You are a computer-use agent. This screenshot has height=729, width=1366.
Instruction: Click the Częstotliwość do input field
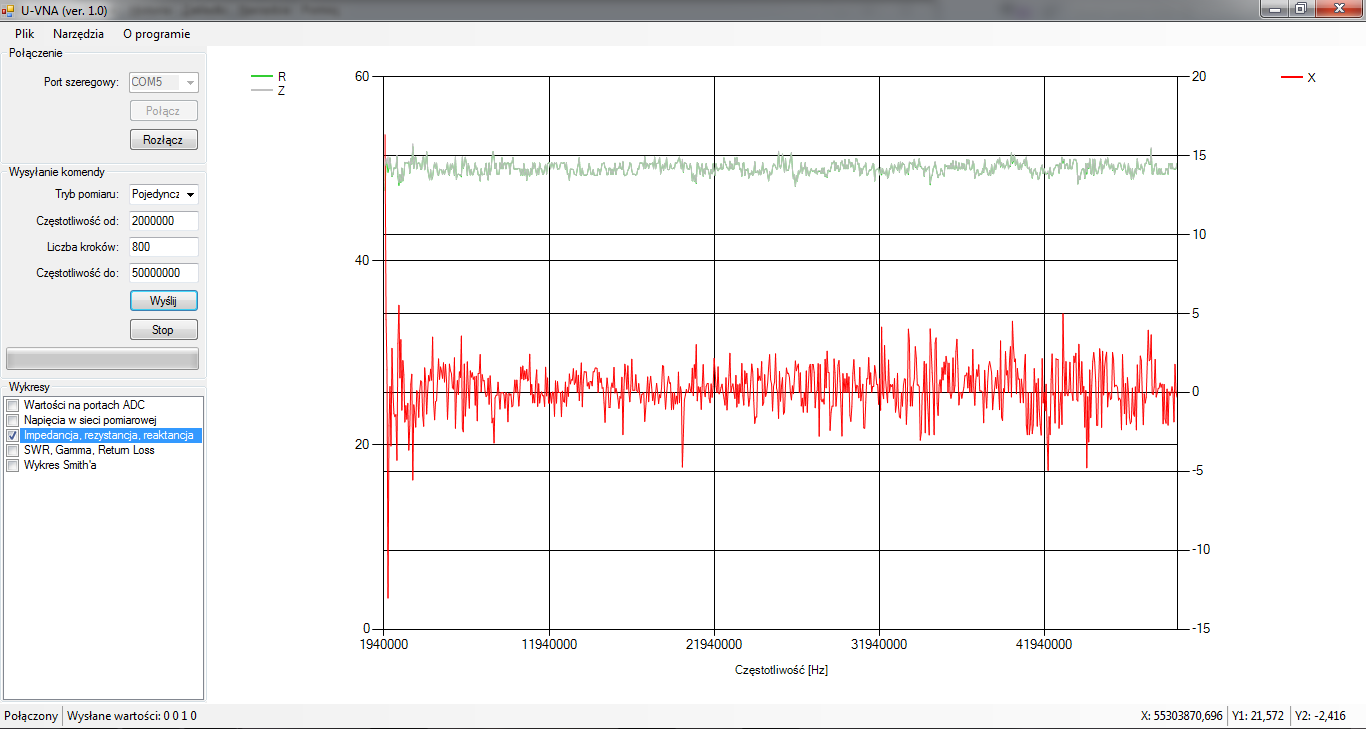click(x=163, y=272)
